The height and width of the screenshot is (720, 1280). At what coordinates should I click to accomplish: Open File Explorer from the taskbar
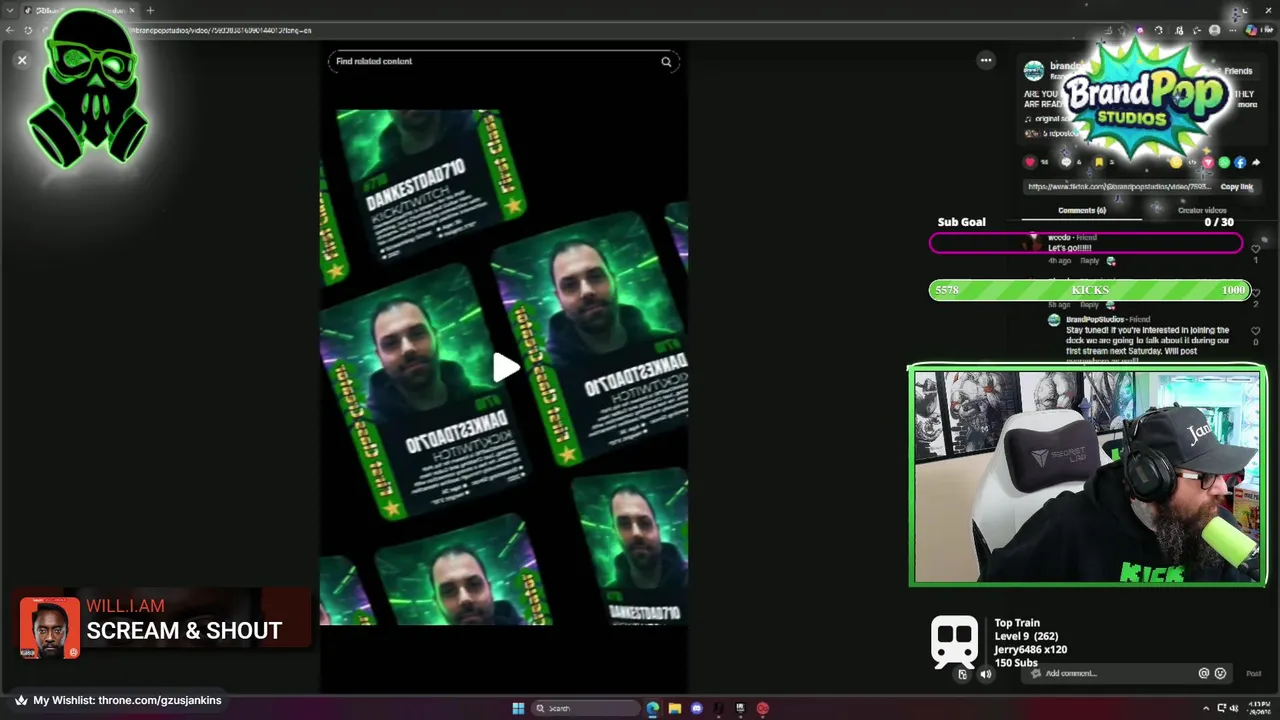pos(675,708)
